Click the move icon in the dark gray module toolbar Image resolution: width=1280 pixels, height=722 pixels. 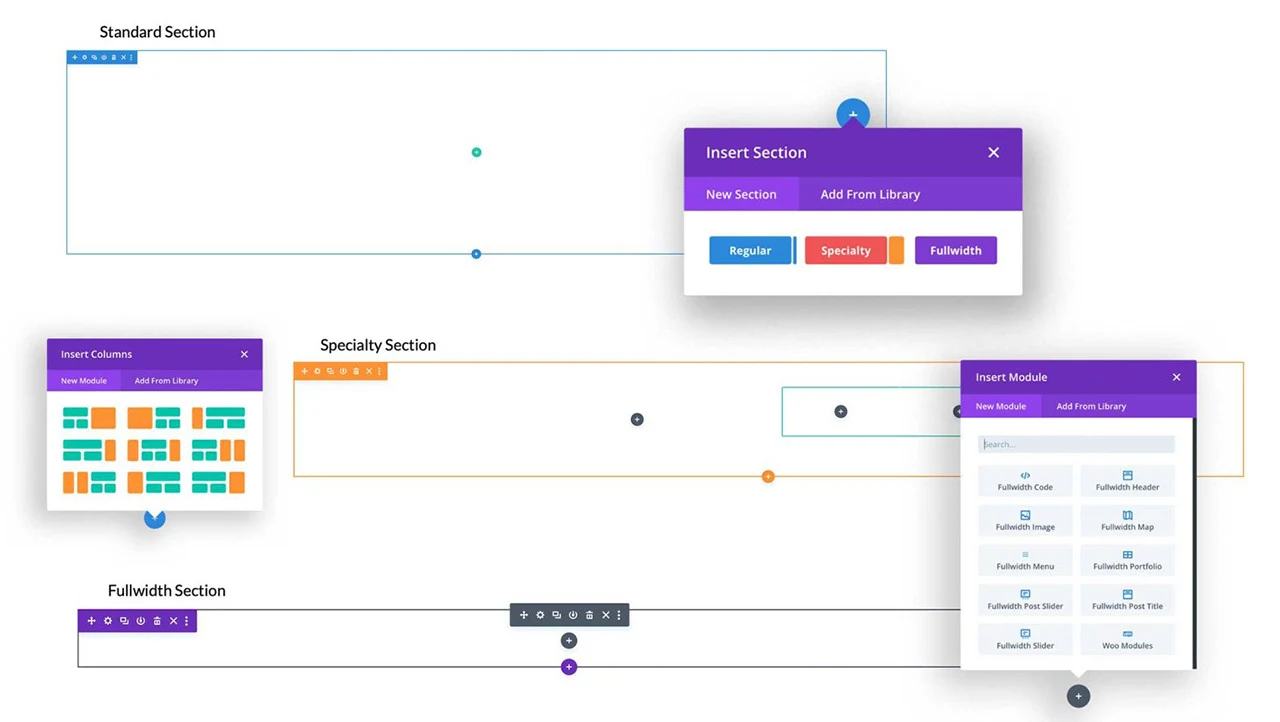523,615
